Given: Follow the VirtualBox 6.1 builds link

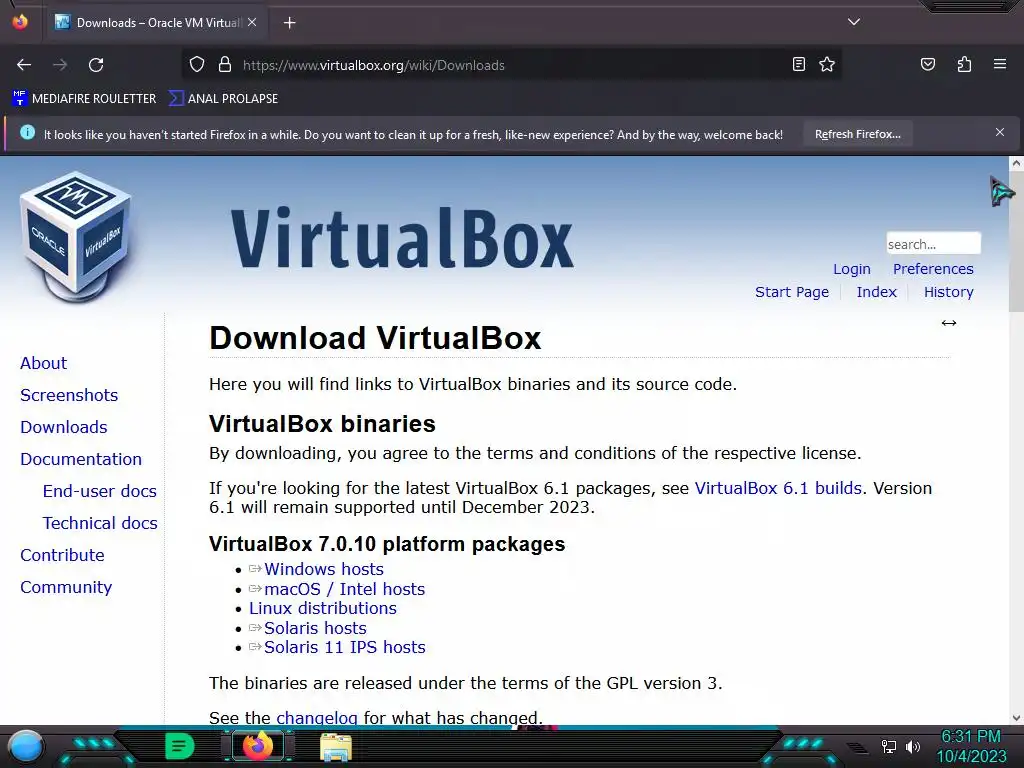Looking at the screenshot, I should pos(778,488).
